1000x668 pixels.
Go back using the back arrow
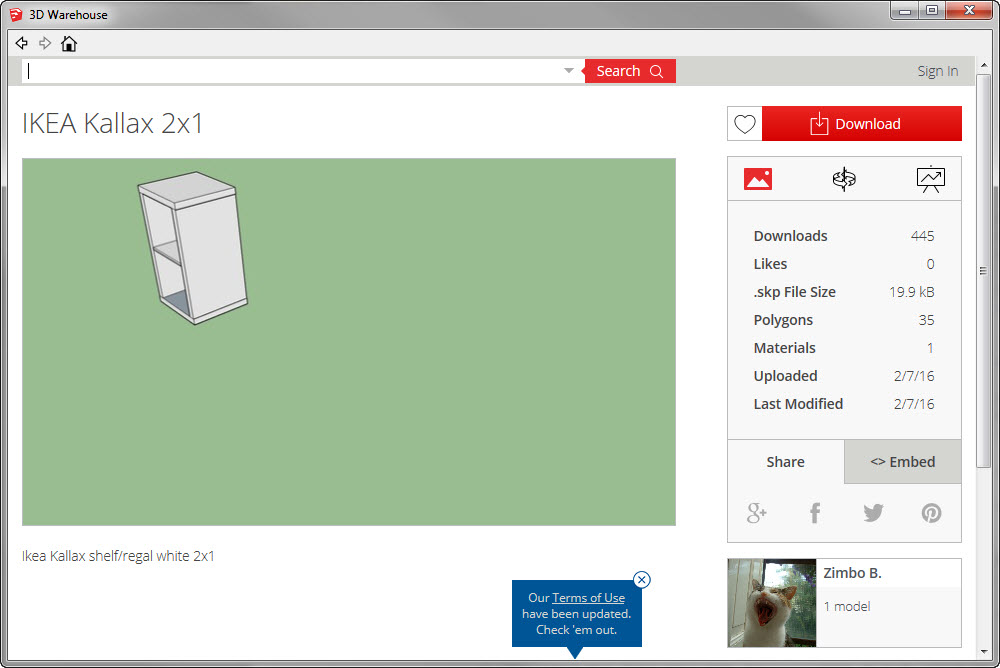(22, 43)
